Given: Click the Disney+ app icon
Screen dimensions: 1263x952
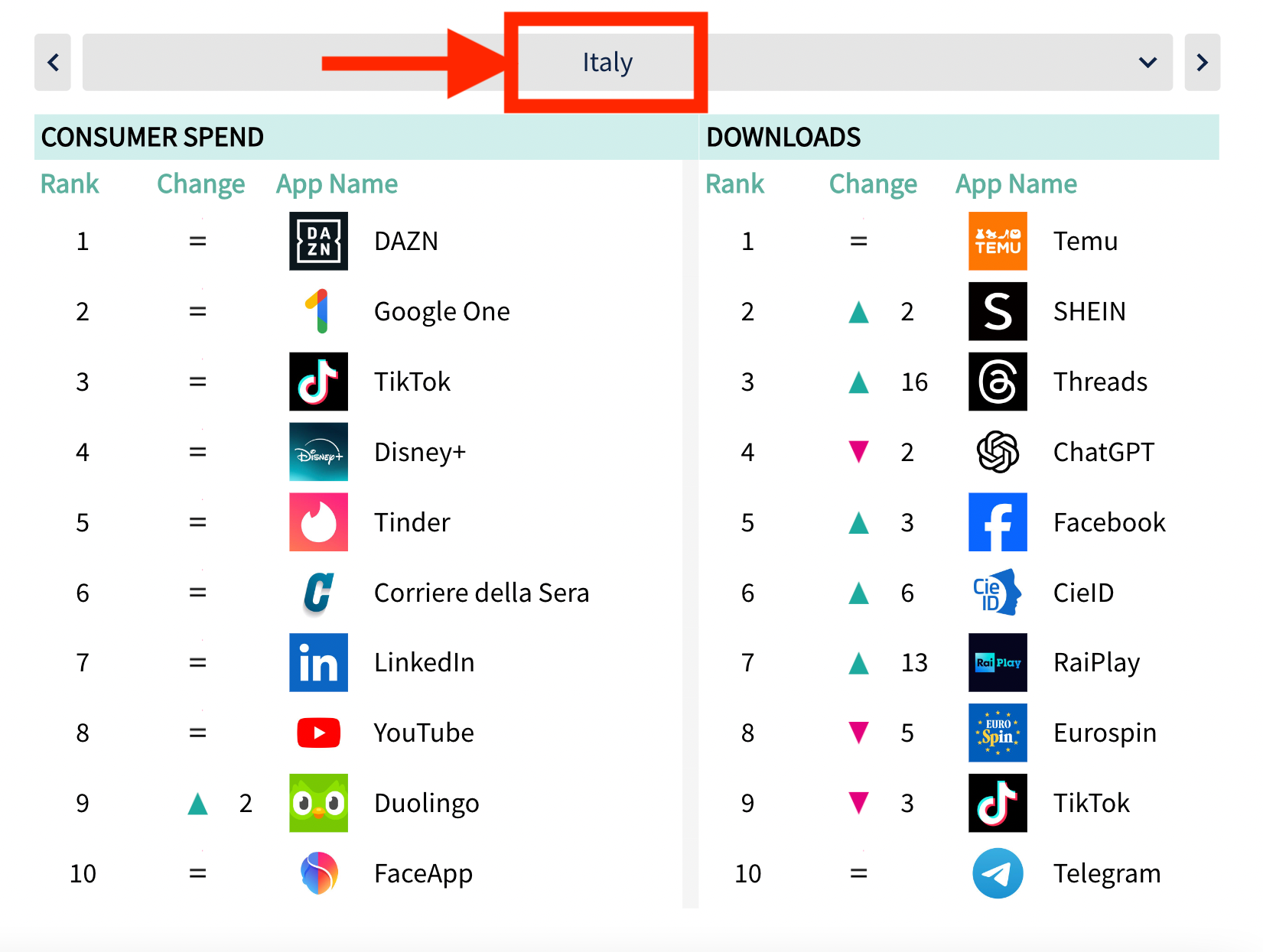Looking at the screenshot, I should pyautogui.click(x=318, y=452).
